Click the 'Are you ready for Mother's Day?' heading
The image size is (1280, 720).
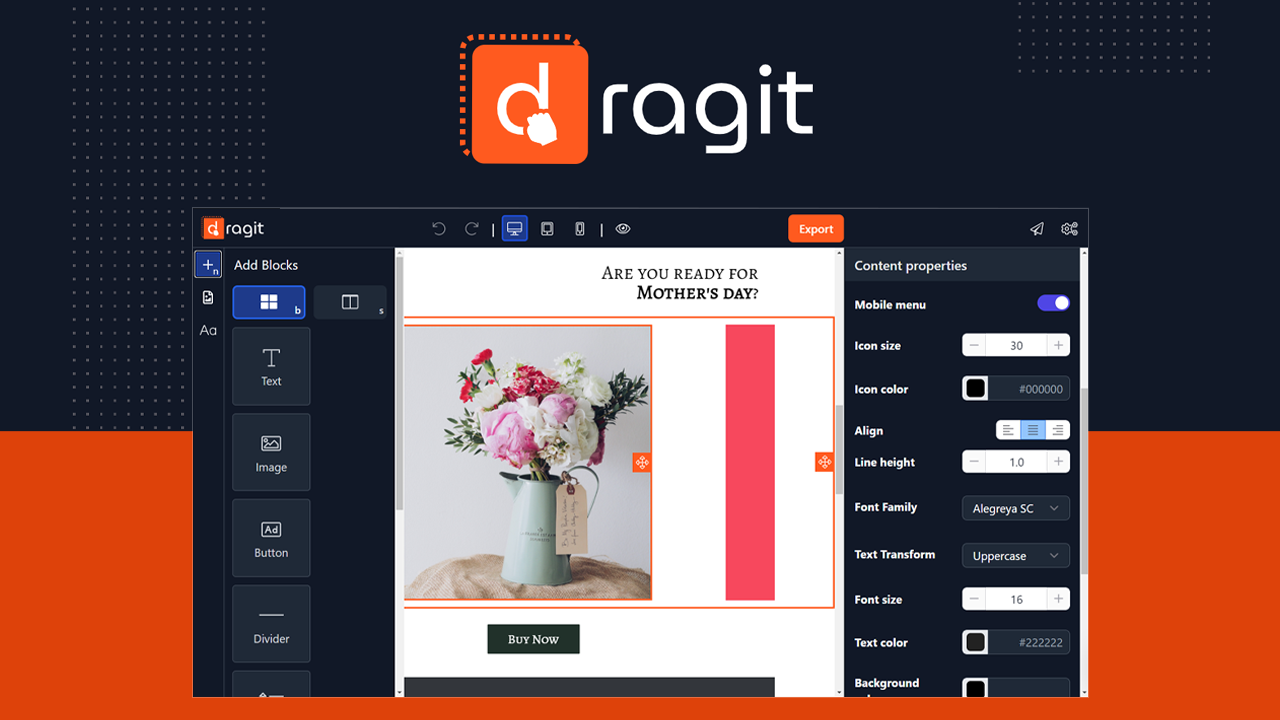(680, 283)
